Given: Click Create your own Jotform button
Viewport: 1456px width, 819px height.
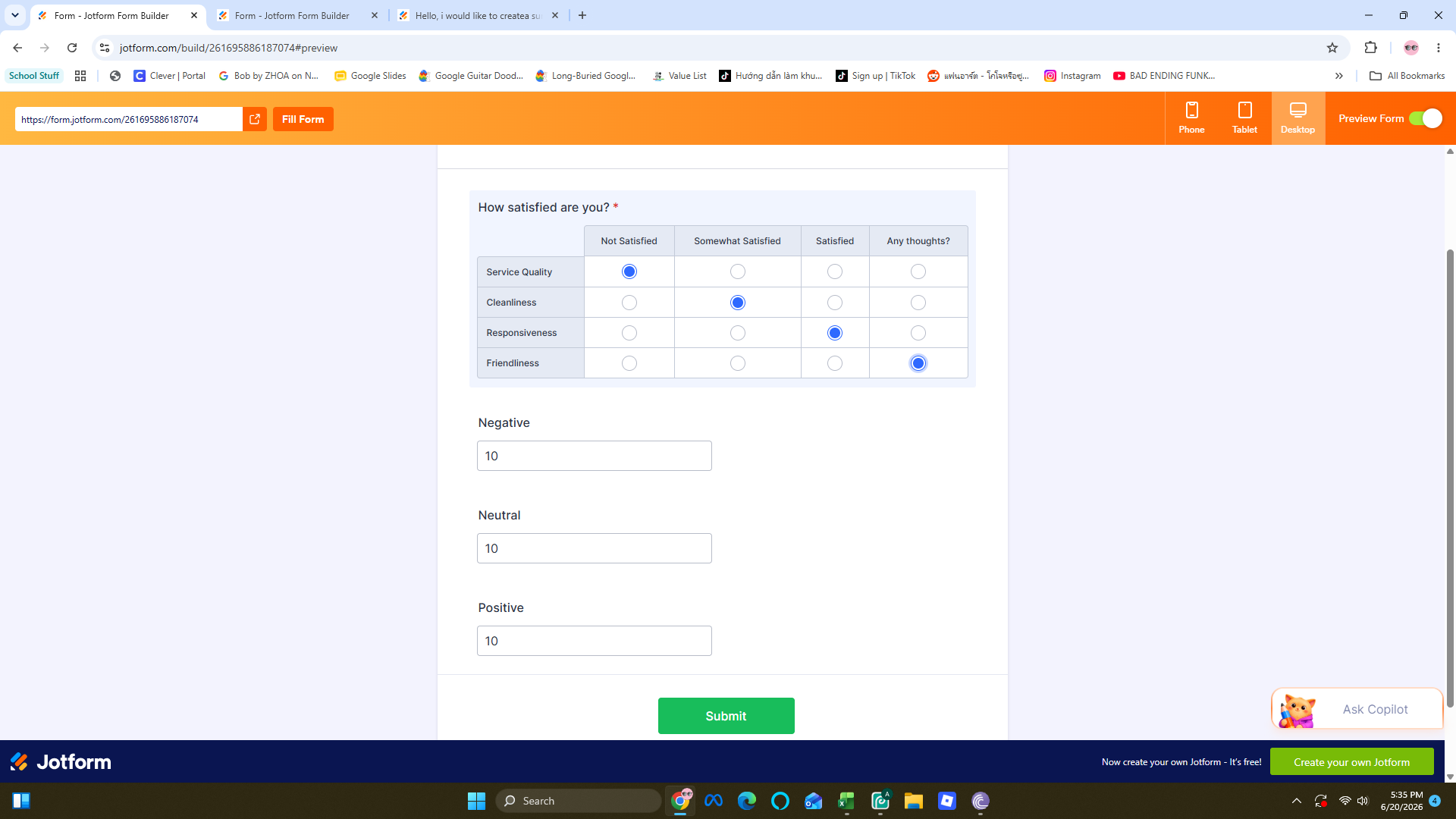Looking at the screenshot, I should [1351, 762].
